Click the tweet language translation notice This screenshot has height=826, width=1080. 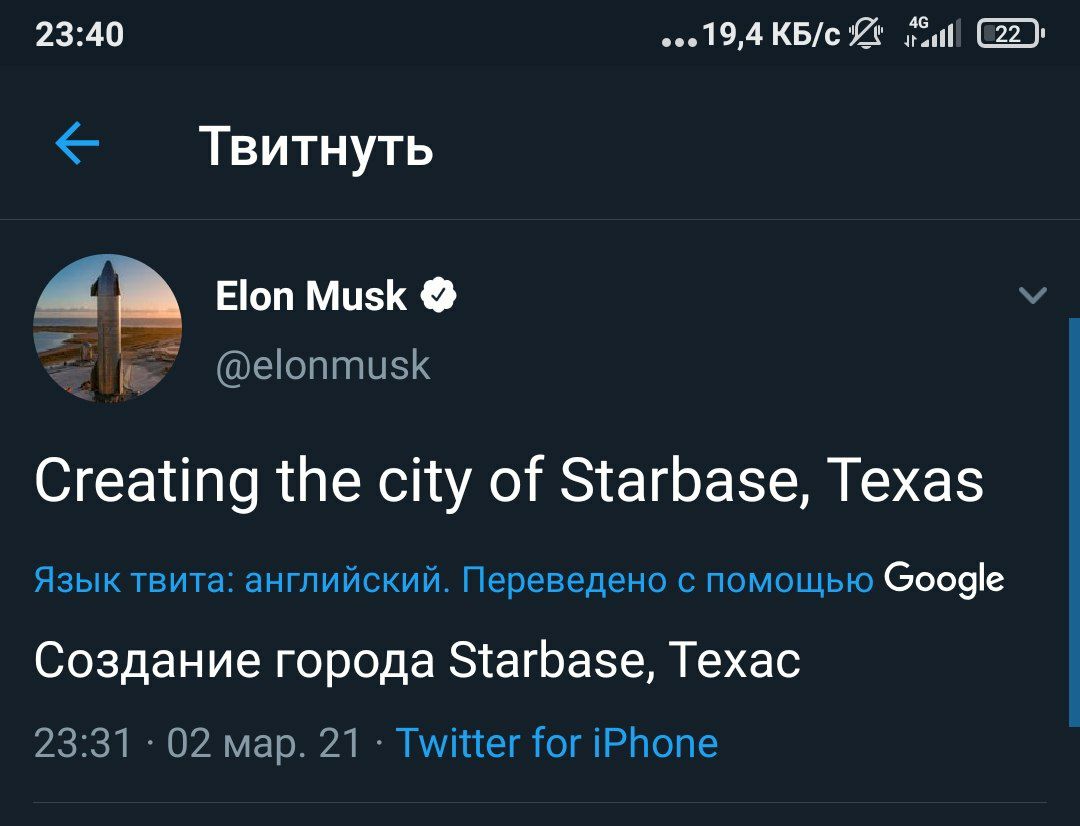coord(453,579)
